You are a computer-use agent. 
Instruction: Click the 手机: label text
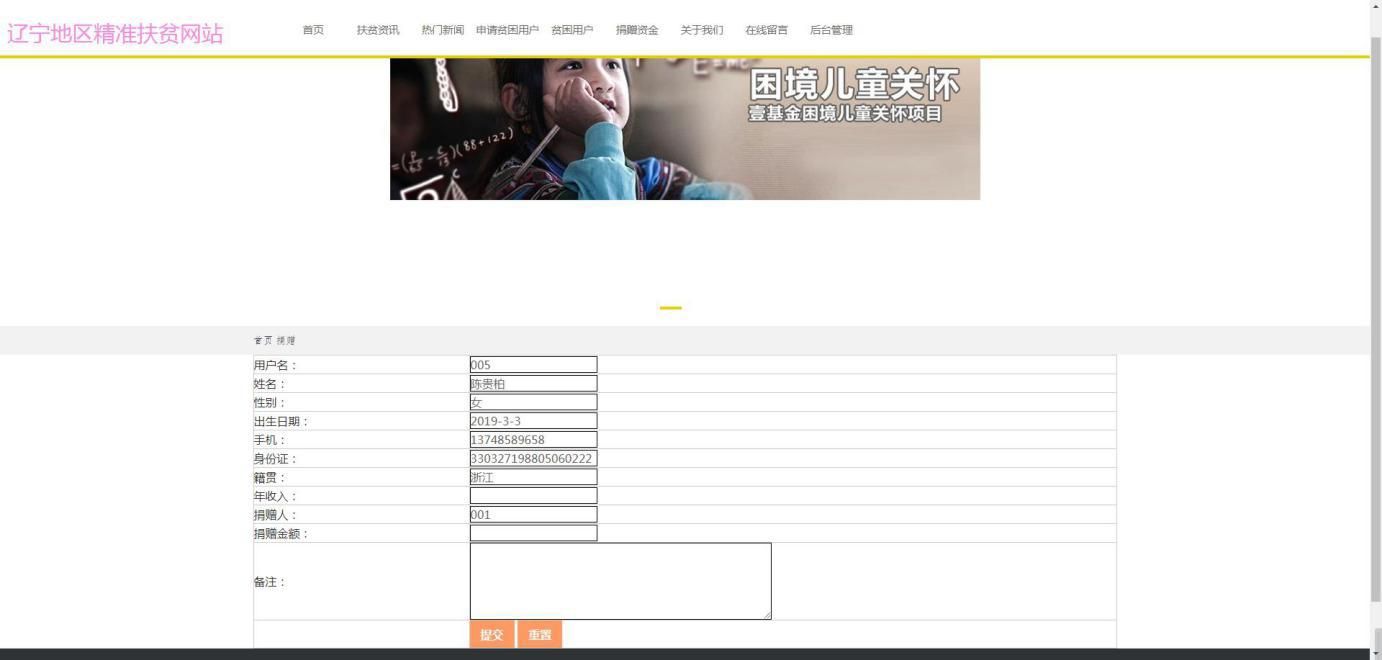[x=270, y=440]
